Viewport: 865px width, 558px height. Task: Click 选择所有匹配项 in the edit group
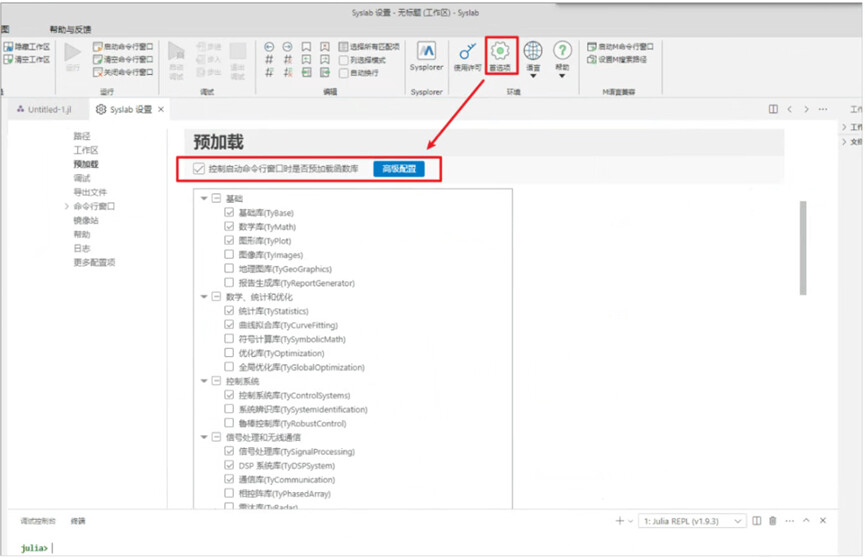[369, 47]
